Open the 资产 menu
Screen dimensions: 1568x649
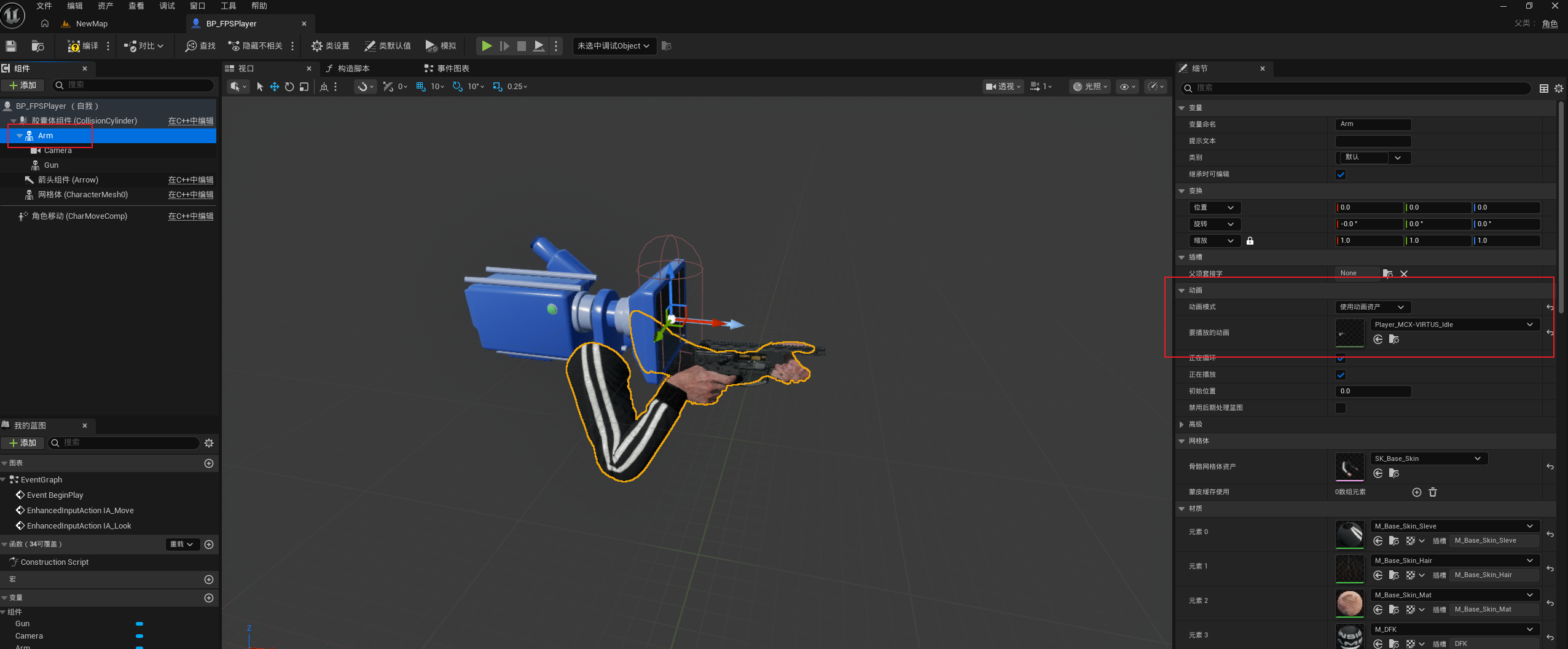106,6
